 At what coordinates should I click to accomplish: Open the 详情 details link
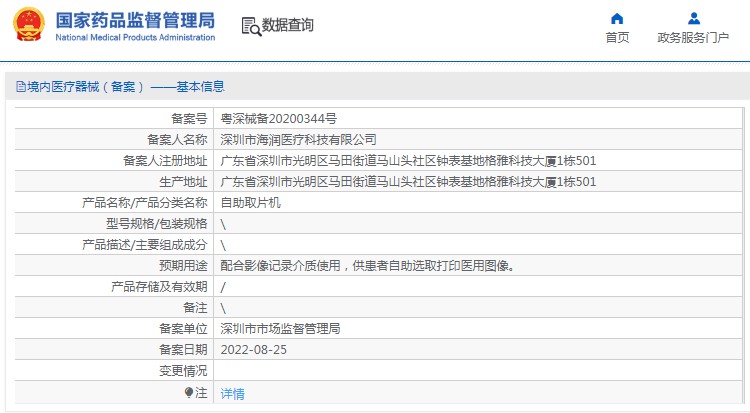click(x=232, y=393)
